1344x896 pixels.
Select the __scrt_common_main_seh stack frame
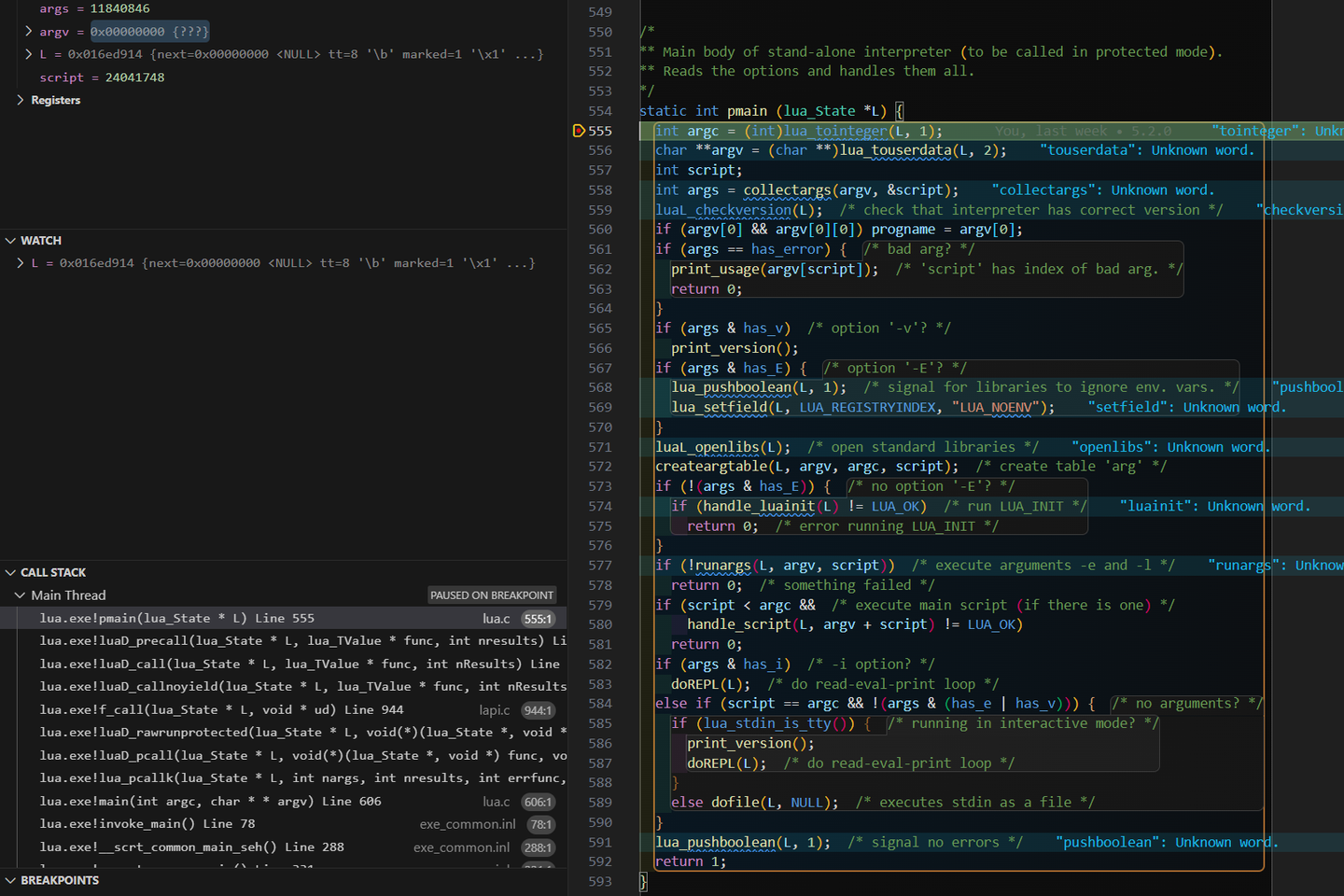click(x=284, y=847)
